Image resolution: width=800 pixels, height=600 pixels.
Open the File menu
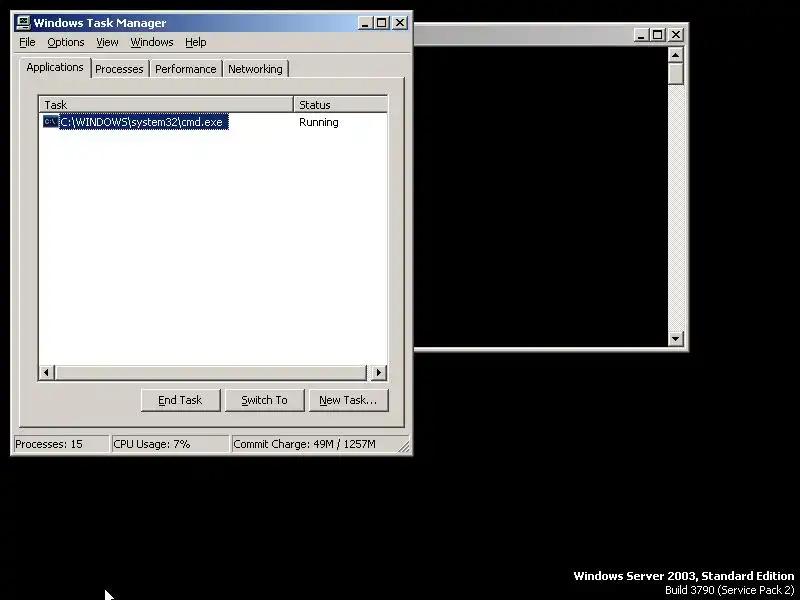click(27, 42)
